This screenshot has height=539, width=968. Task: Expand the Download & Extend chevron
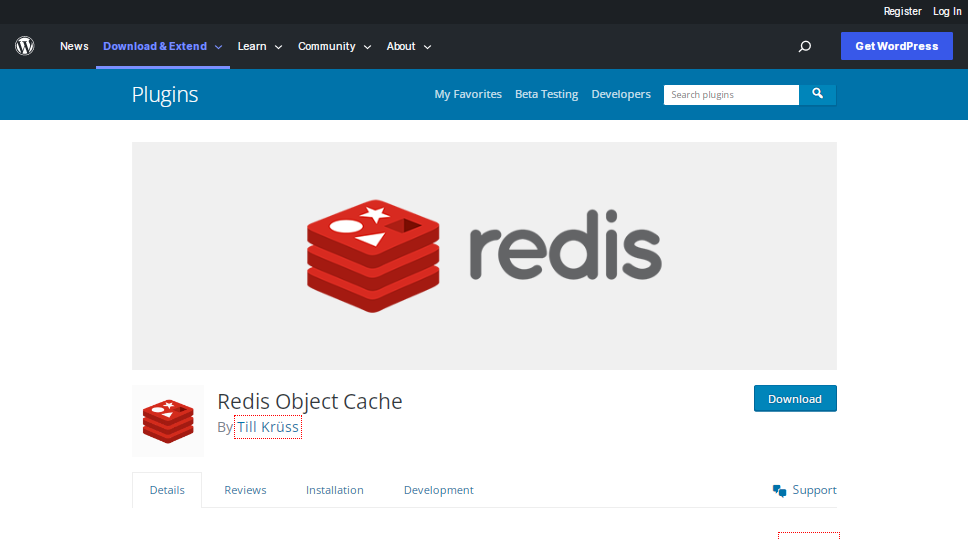point(219,47)
